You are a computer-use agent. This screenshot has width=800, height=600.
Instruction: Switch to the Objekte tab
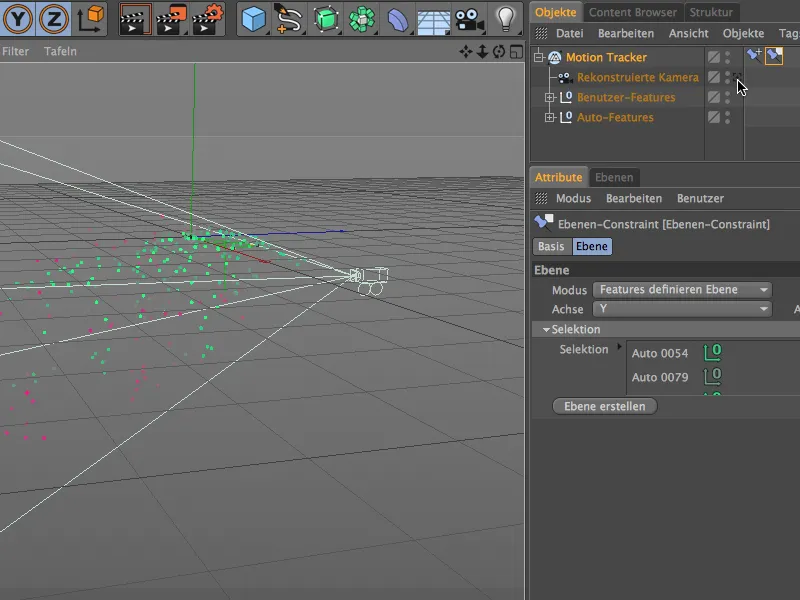[x=556, y=12]
